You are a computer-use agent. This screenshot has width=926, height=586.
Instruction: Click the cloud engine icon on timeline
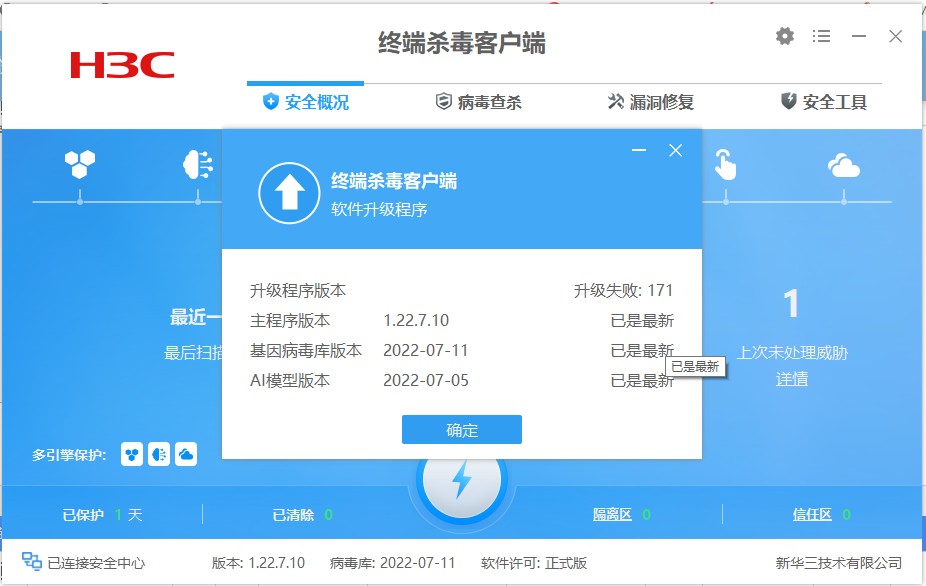843,165
